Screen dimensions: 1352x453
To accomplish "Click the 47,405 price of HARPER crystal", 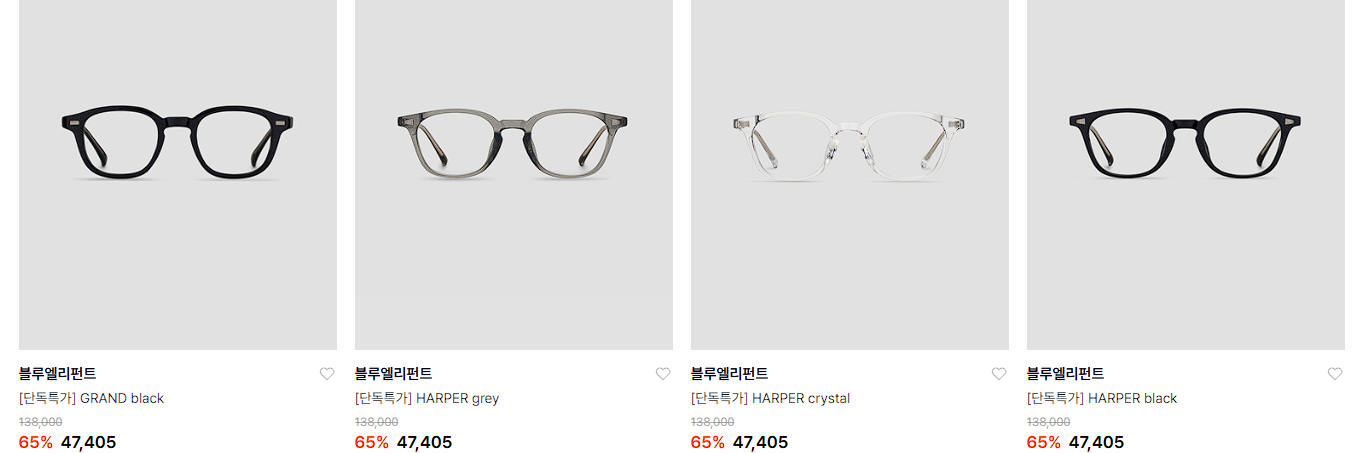I will [x=760, y=442].
